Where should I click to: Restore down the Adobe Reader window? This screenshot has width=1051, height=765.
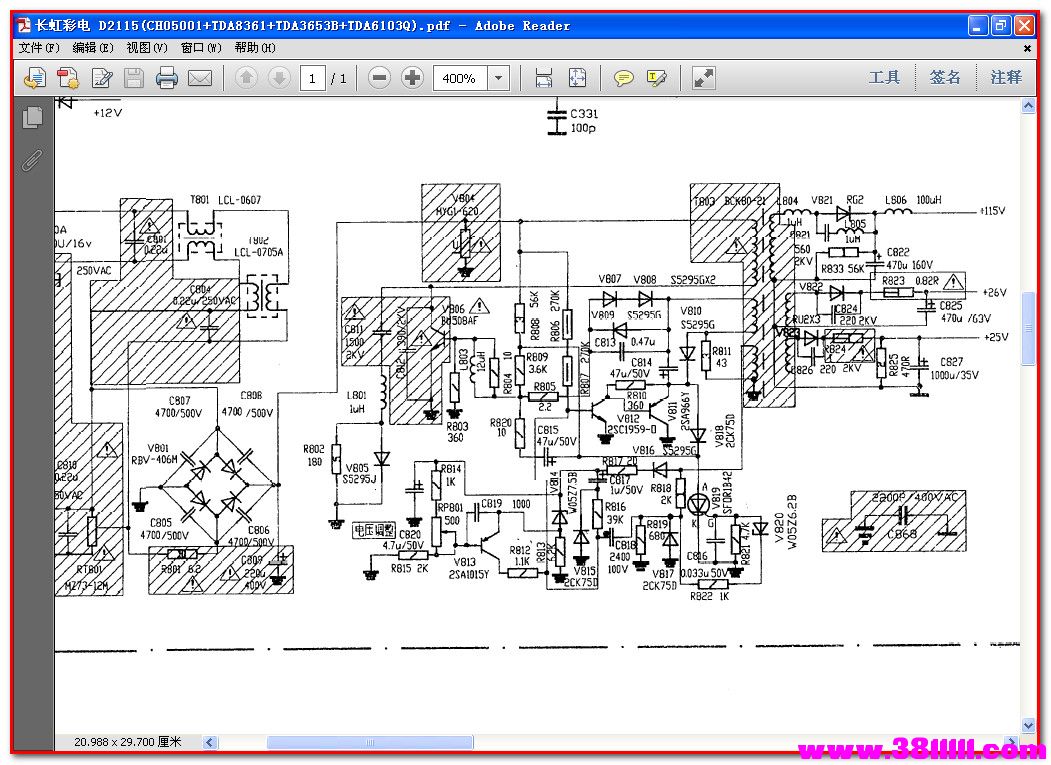pyautogui.click(x=1001, y=25)
